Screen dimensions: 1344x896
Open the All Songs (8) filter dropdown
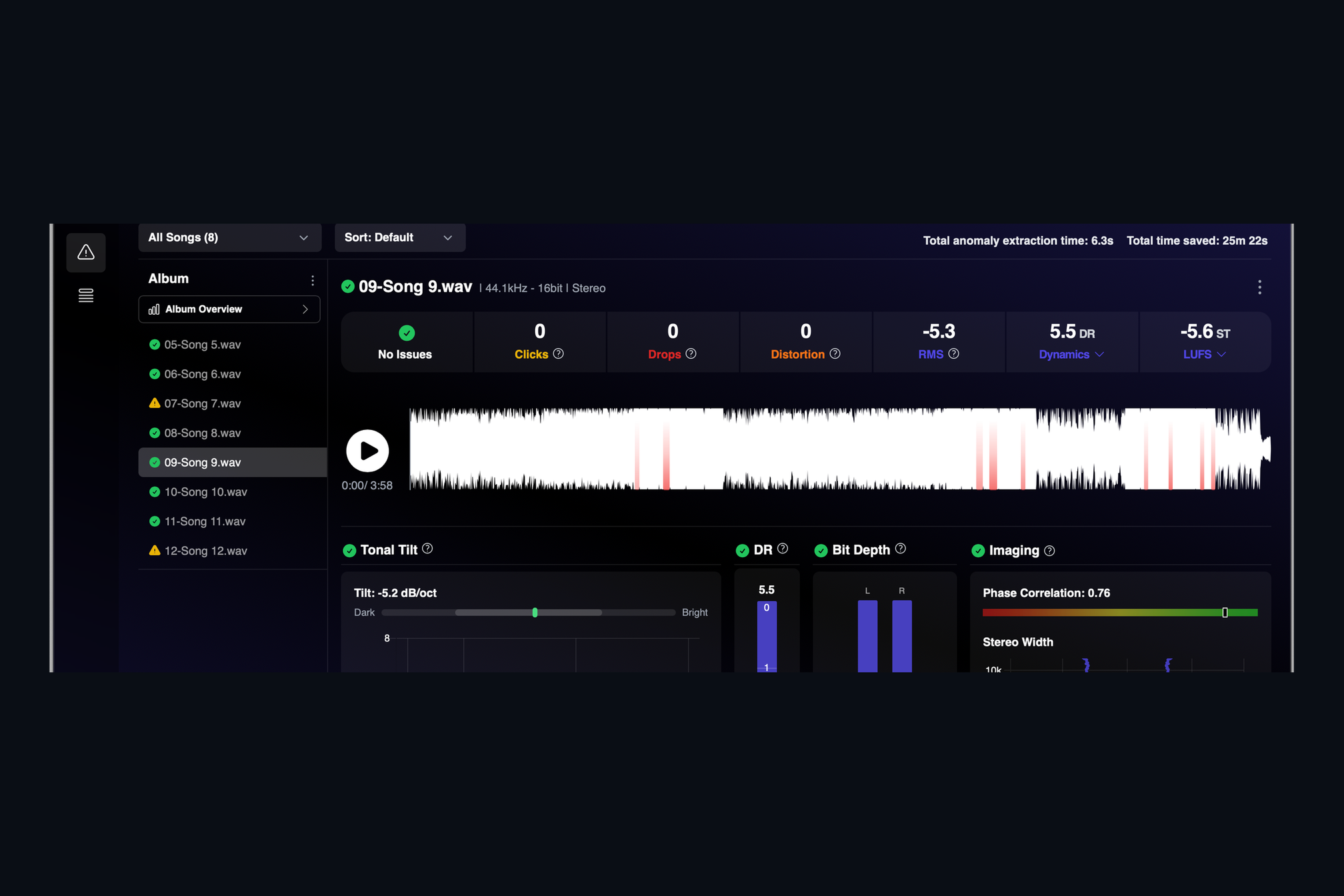(230, 238)
